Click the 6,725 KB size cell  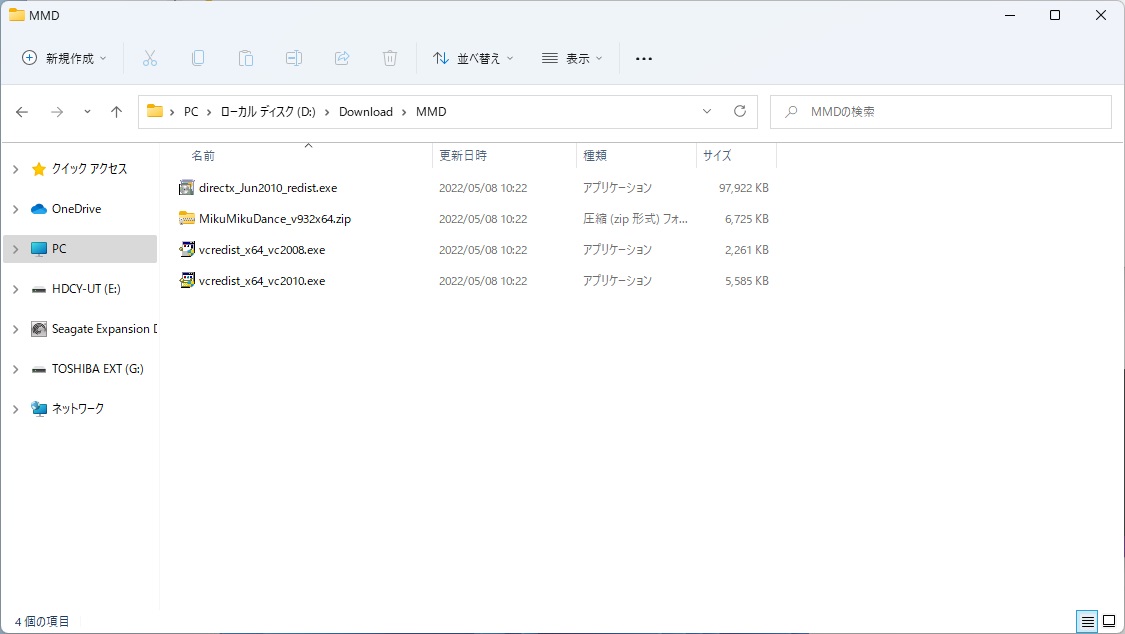pyautogui.click(x=746, y=219)
